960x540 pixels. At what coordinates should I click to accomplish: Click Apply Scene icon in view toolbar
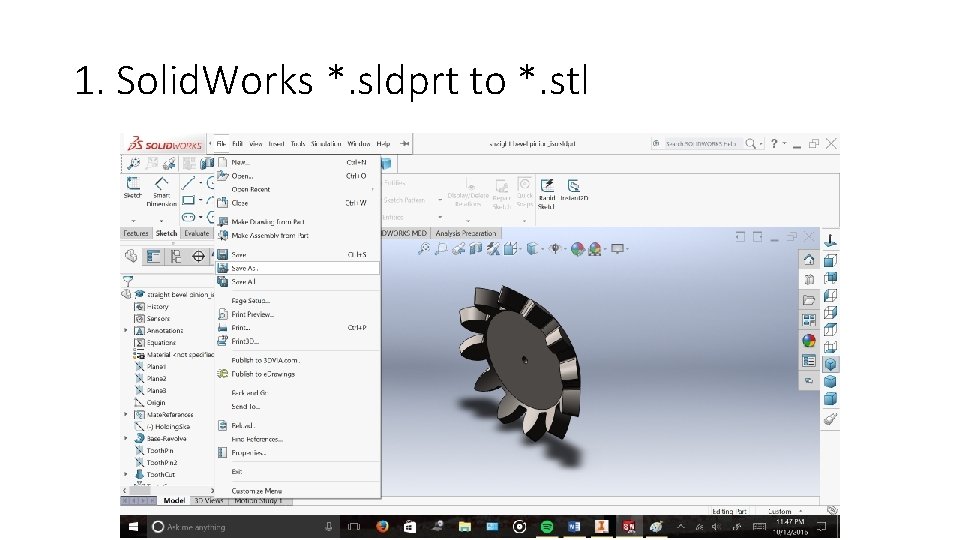tap(594, 249)
